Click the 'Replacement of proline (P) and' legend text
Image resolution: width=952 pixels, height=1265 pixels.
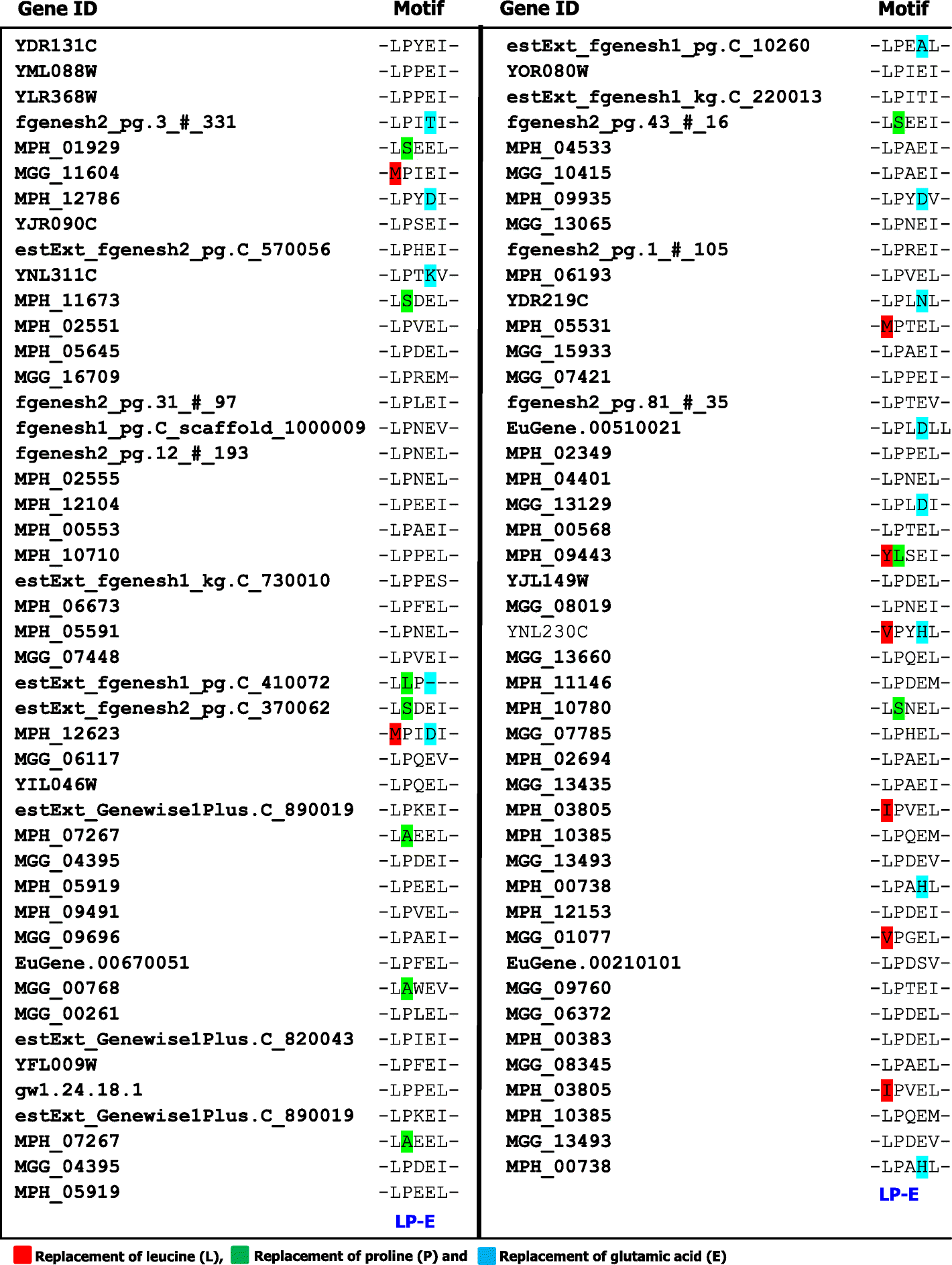point(361,1256)
